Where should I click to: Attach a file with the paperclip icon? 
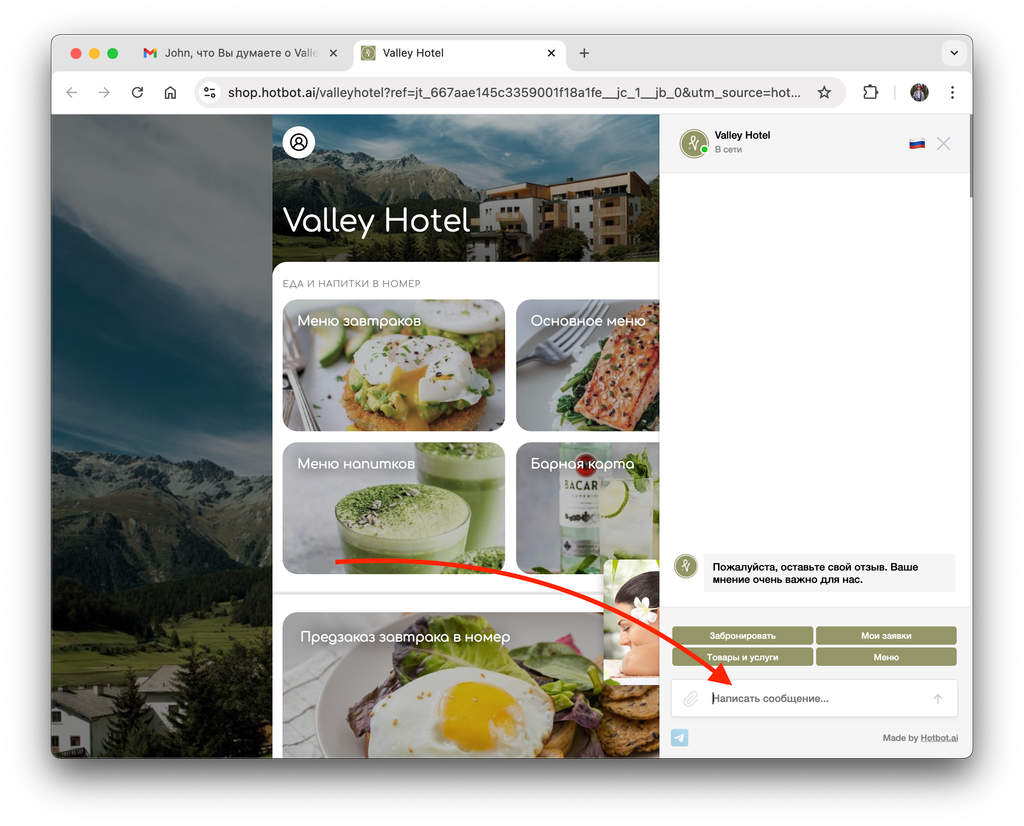coord(690,699)
